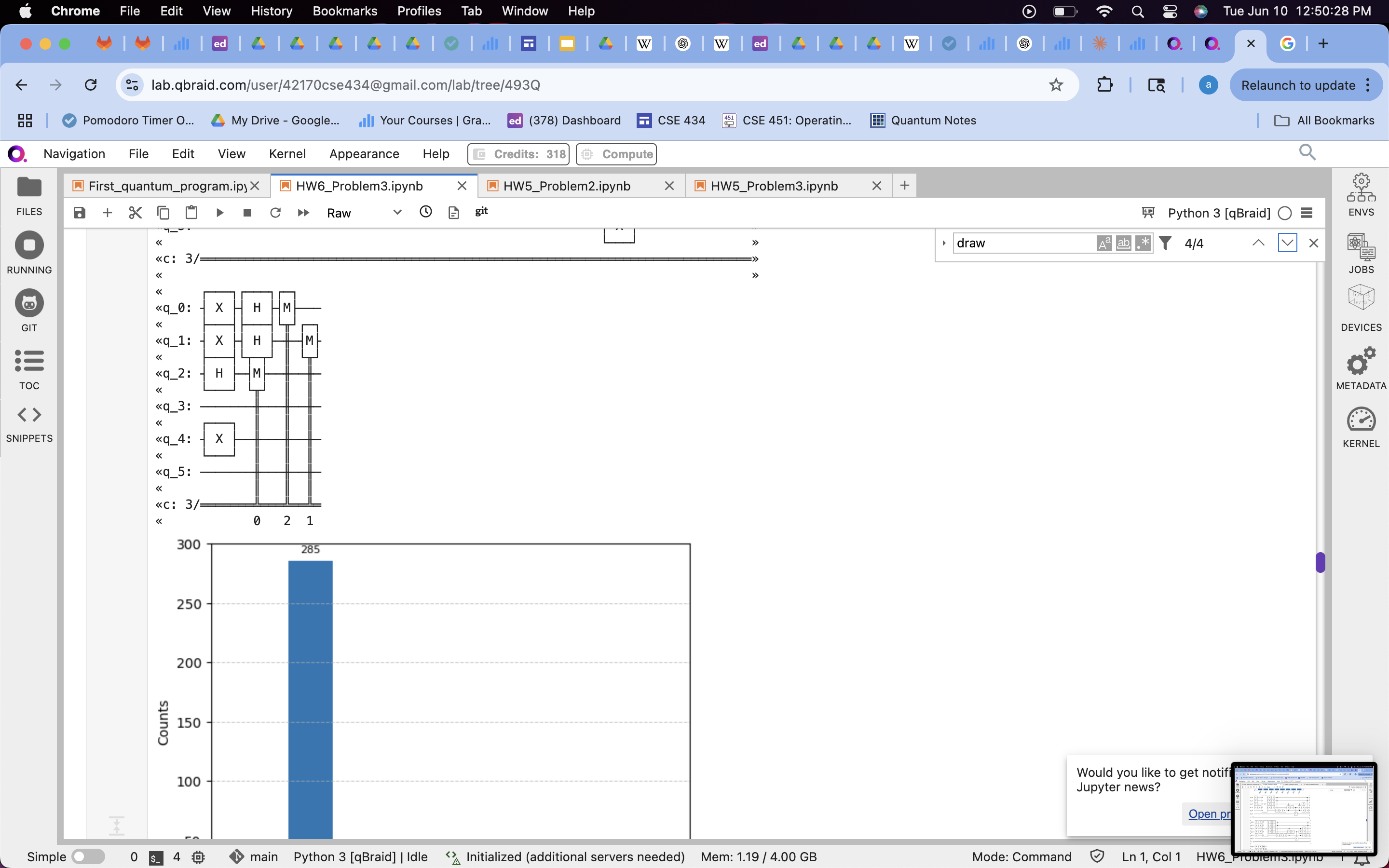Run the selected cell

219,213
